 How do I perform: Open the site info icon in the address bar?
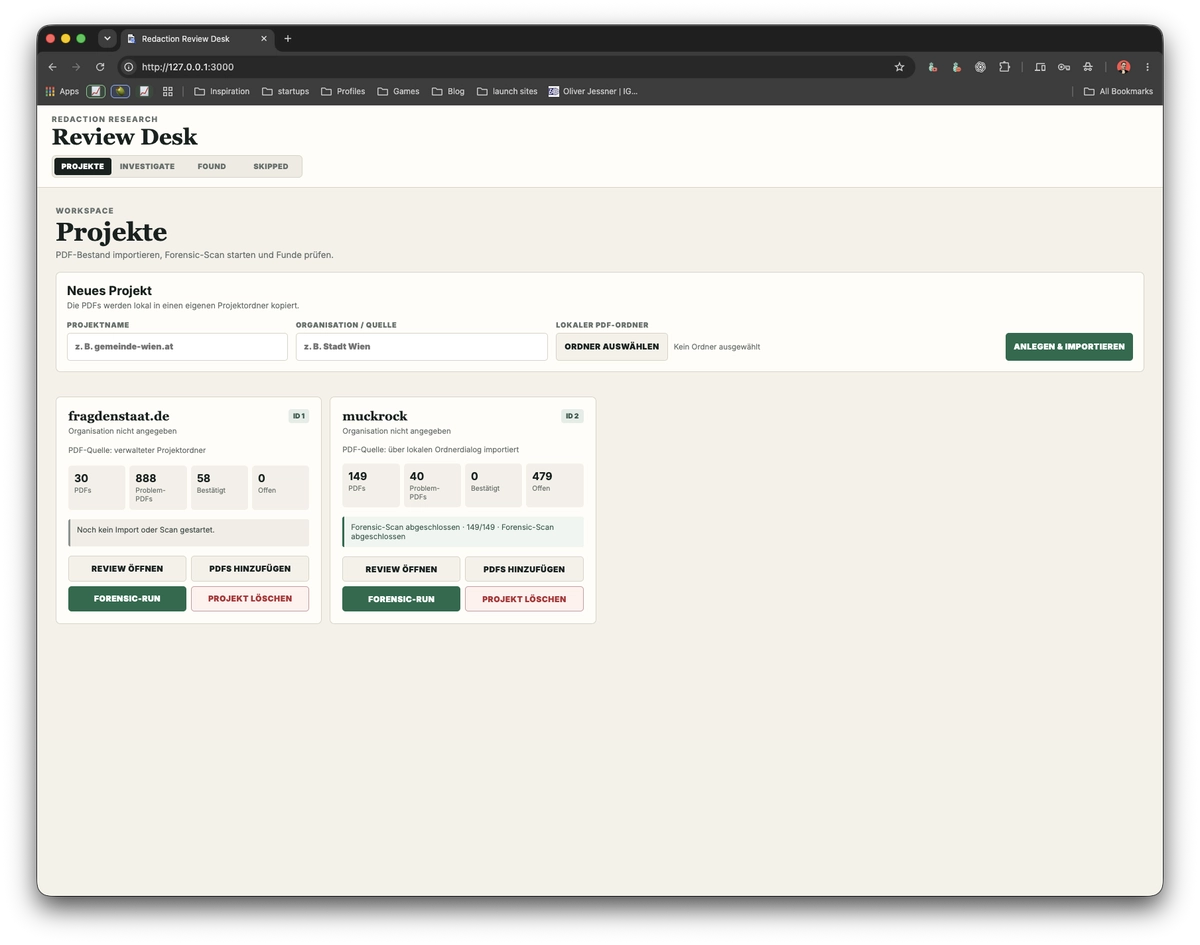click(128, 67)
